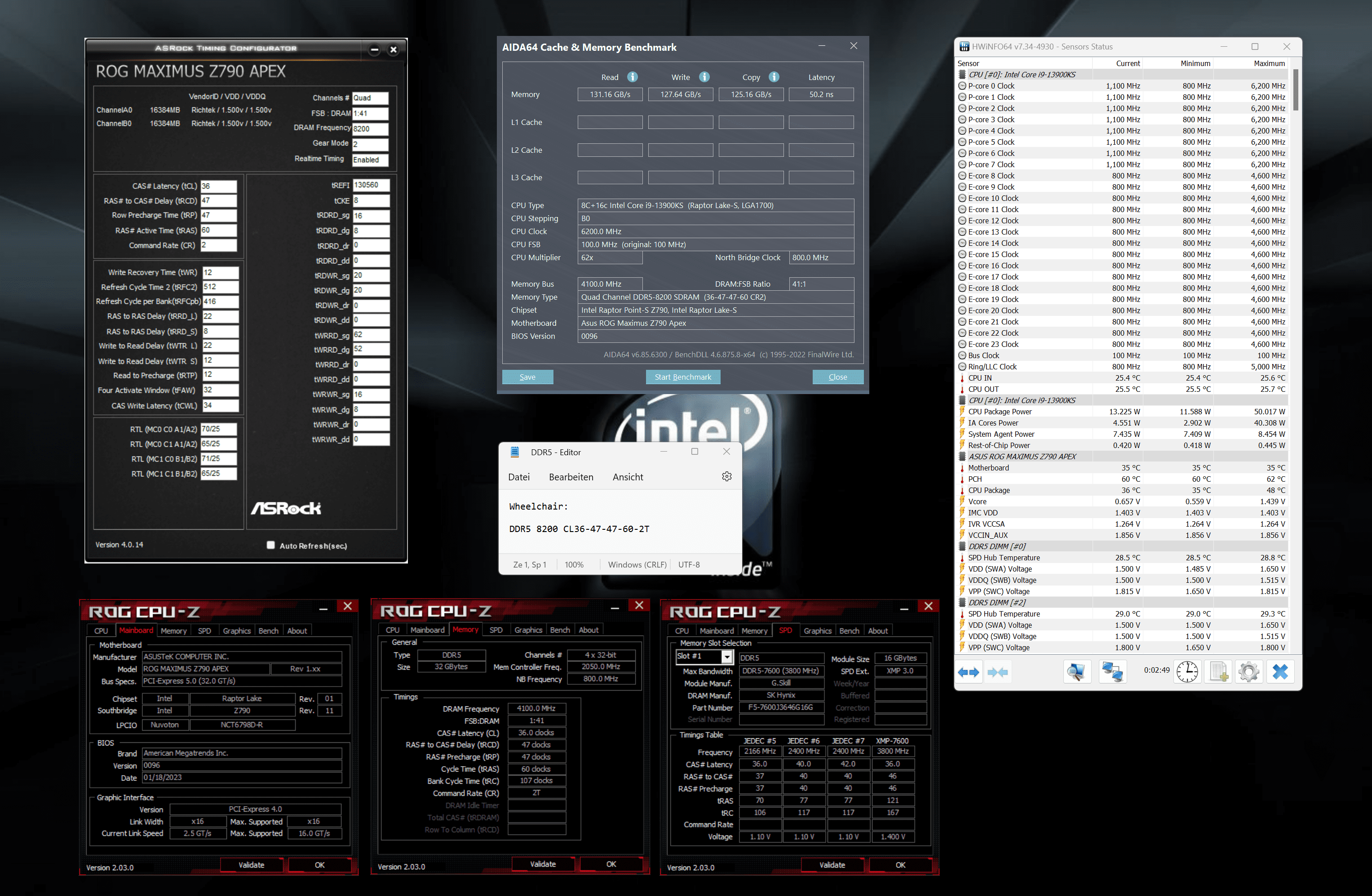Click Start Benchmark button
The image size is (1372, 896).
(x=682, y=377)
